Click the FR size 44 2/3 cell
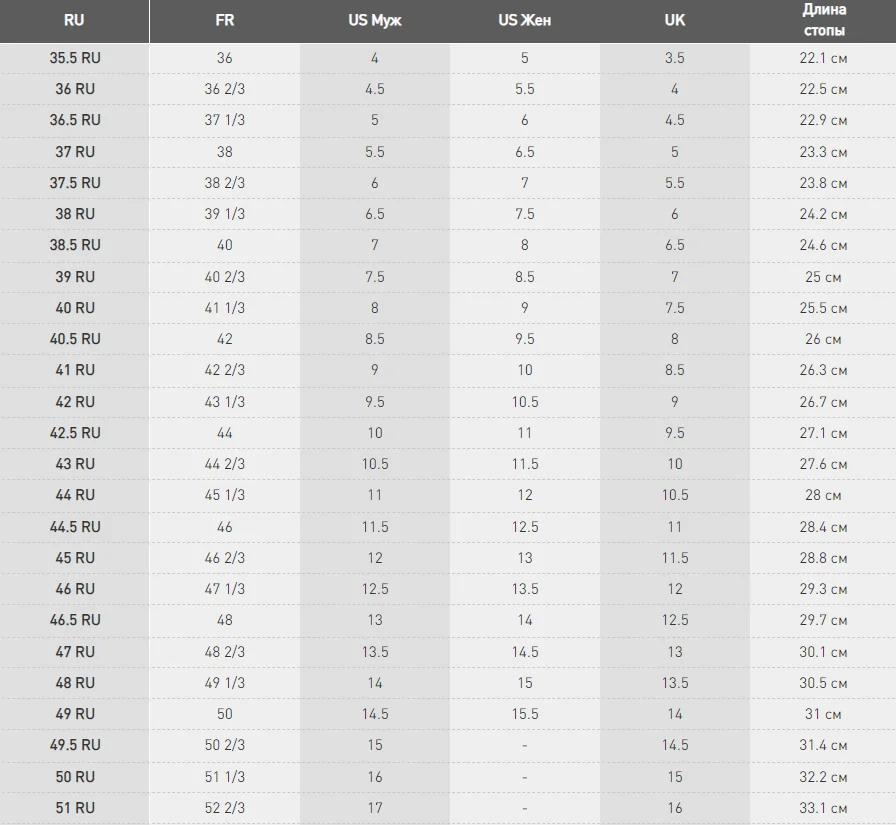 point(225,464)
